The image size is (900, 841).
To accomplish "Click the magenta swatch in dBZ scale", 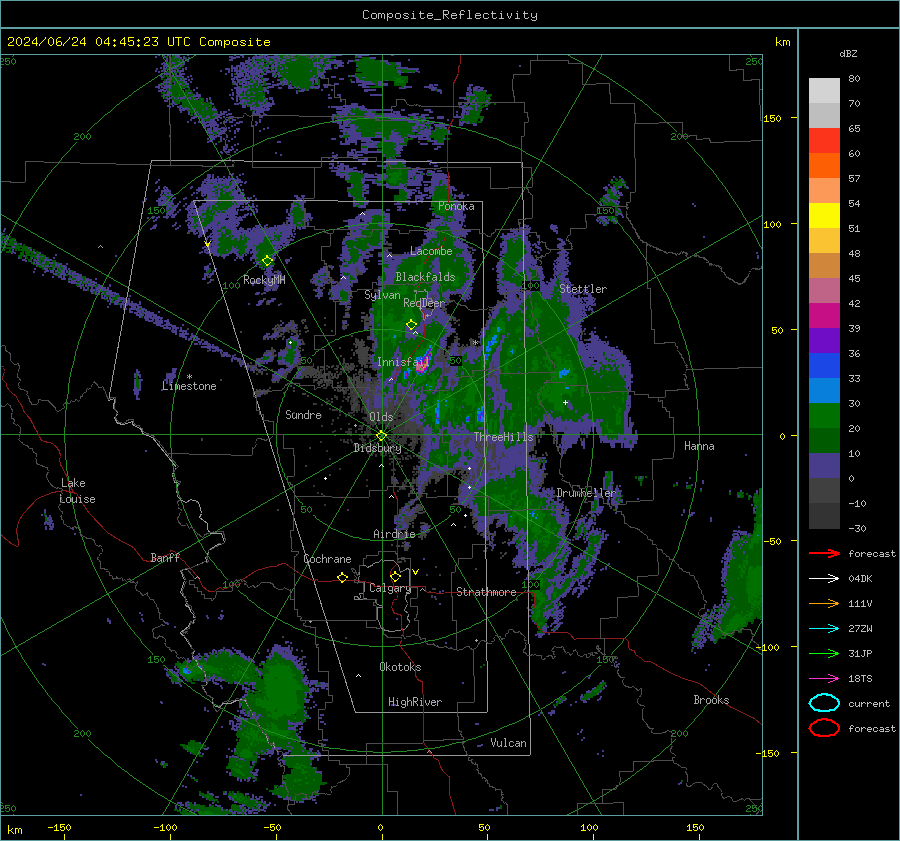I will (x=824, y=315).
